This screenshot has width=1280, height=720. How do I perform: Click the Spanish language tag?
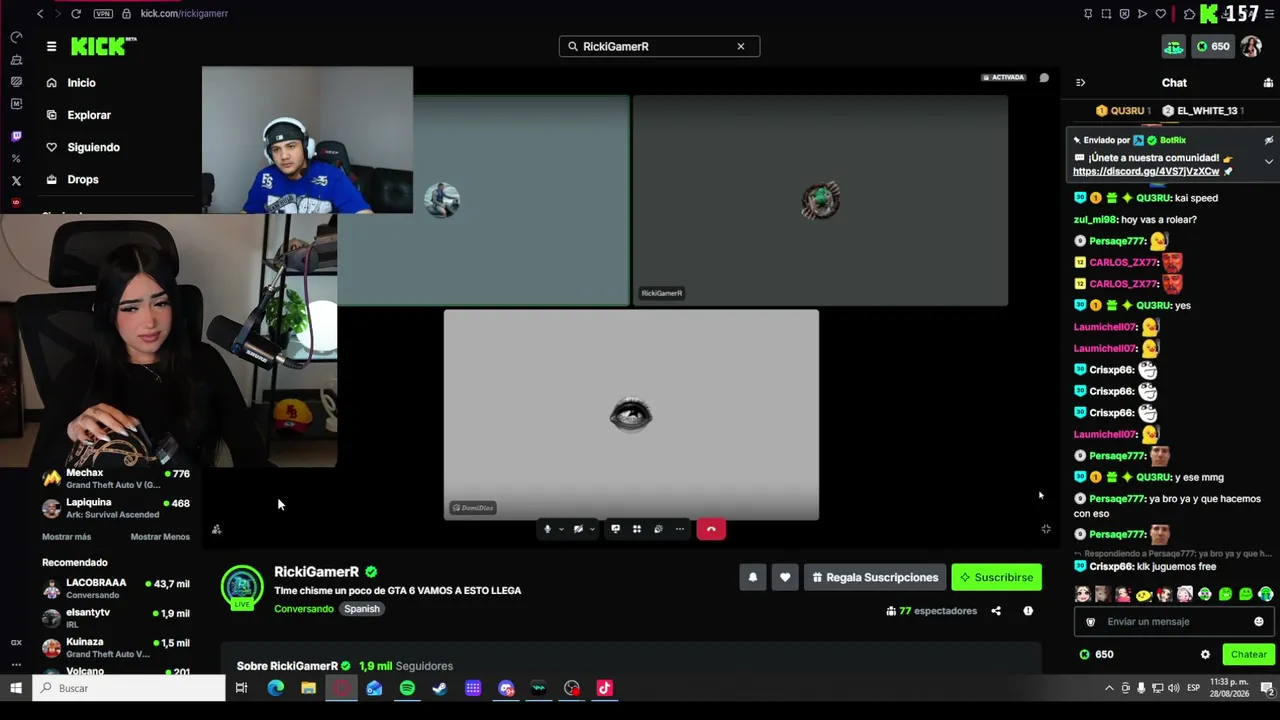click(362, 609)
